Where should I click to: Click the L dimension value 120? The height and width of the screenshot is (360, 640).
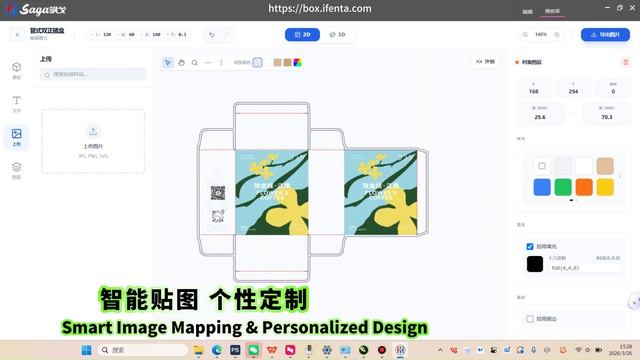tap(107, 35)
